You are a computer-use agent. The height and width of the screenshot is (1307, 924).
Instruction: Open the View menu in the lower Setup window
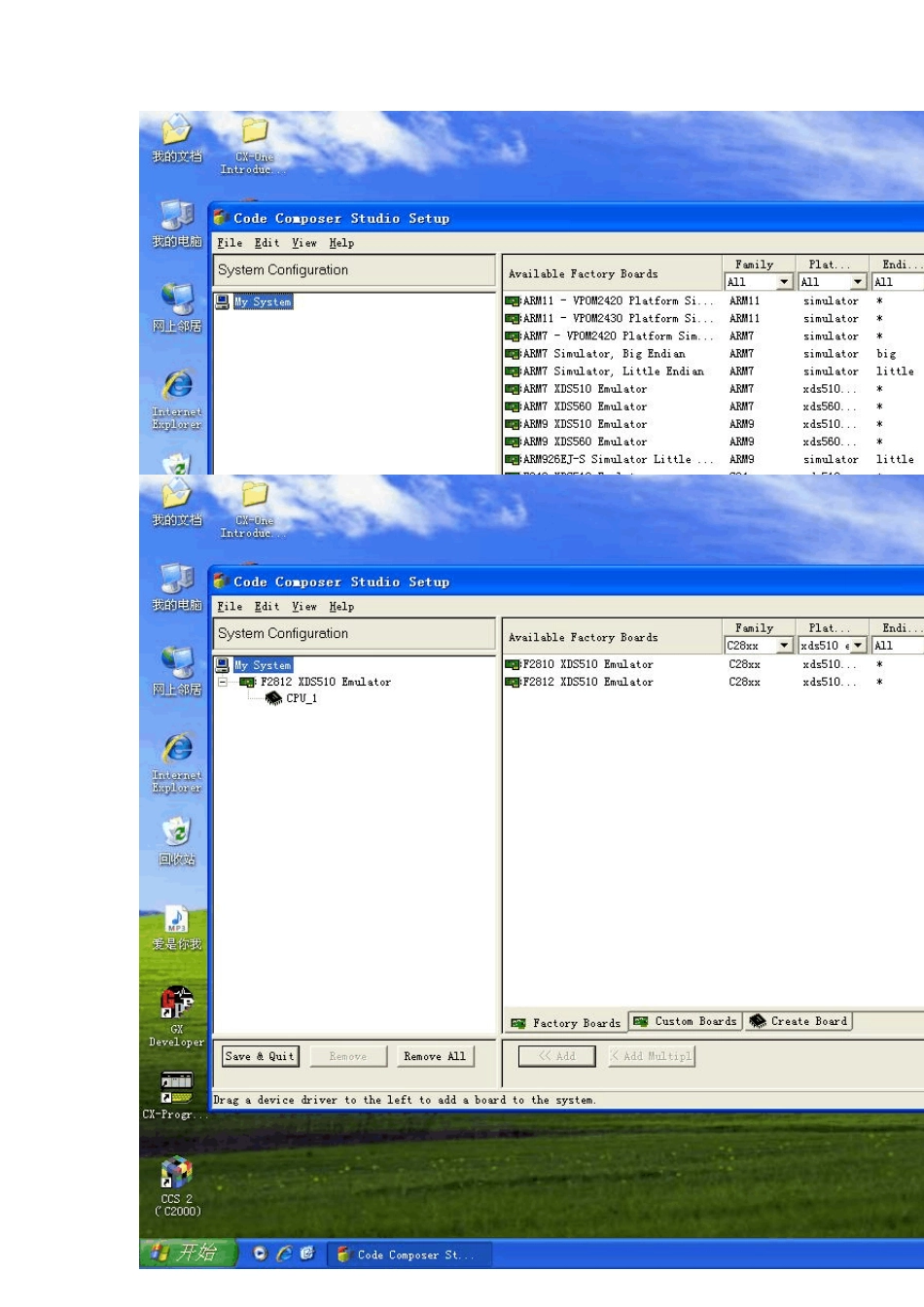click(x=304, y=607)
